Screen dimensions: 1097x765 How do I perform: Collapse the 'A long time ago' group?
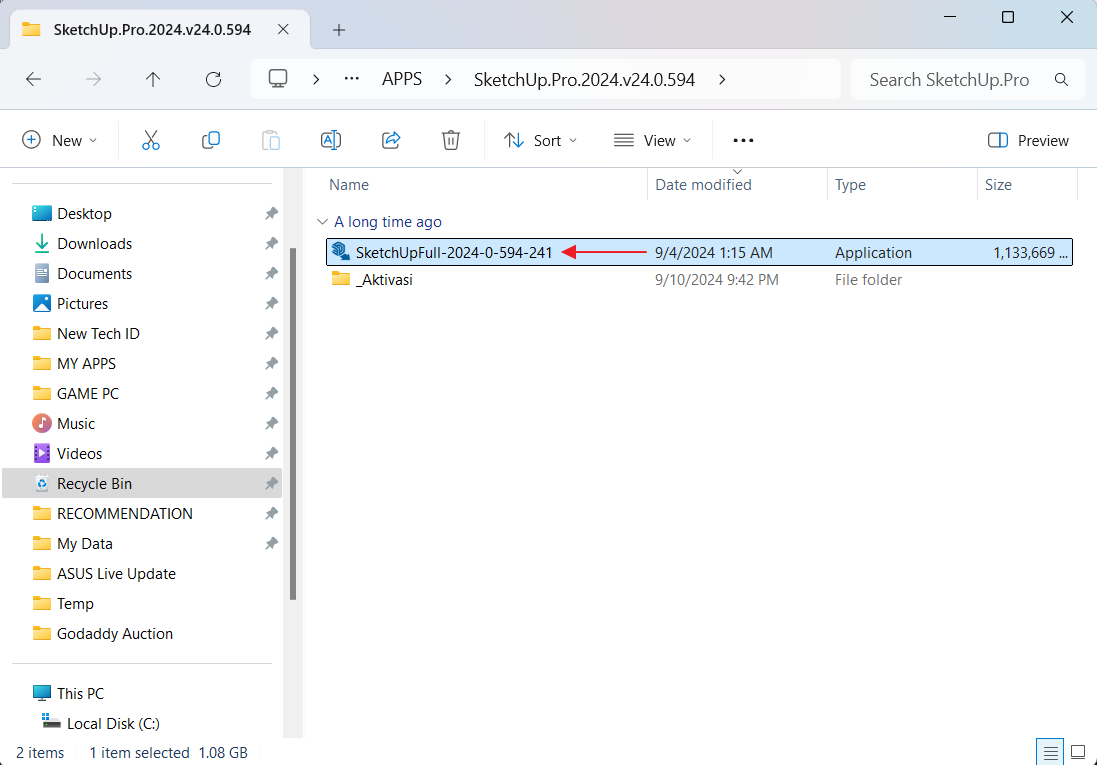click(x=321, y=222)
